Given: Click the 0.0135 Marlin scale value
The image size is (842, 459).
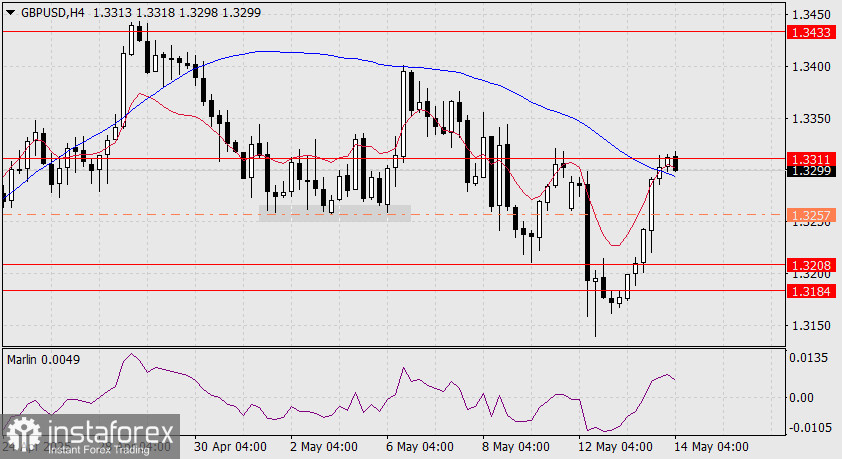Looking at the screenshot, I should [x=809, y=358].
